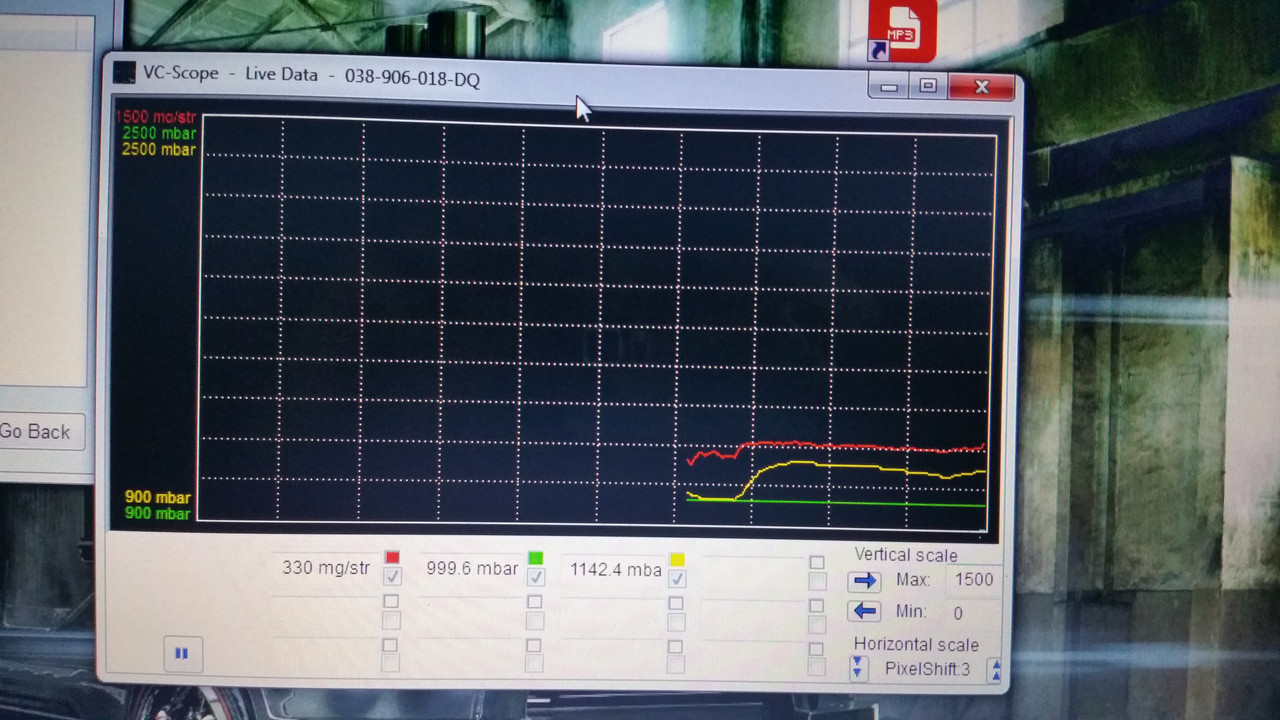1280x720 pixels.
Task: Click the red trace color swatch
Action: 392,557
